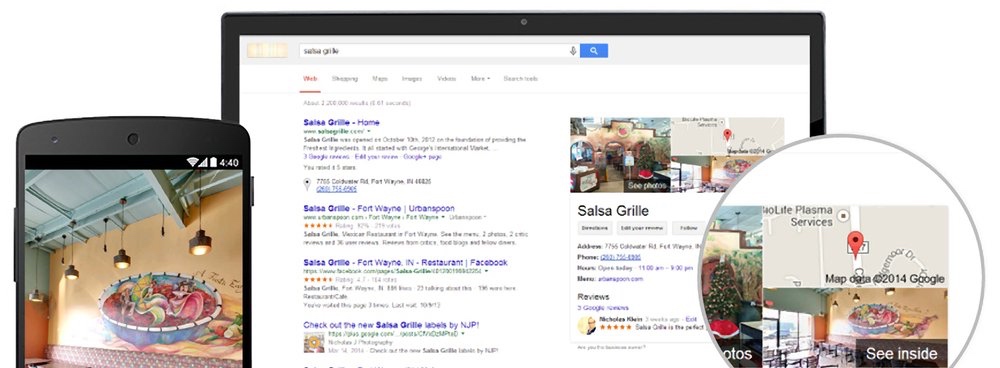The height and width of the screenshot is (368, 1000).
Task: Expand the More search options dropdown
Action: 480,79
